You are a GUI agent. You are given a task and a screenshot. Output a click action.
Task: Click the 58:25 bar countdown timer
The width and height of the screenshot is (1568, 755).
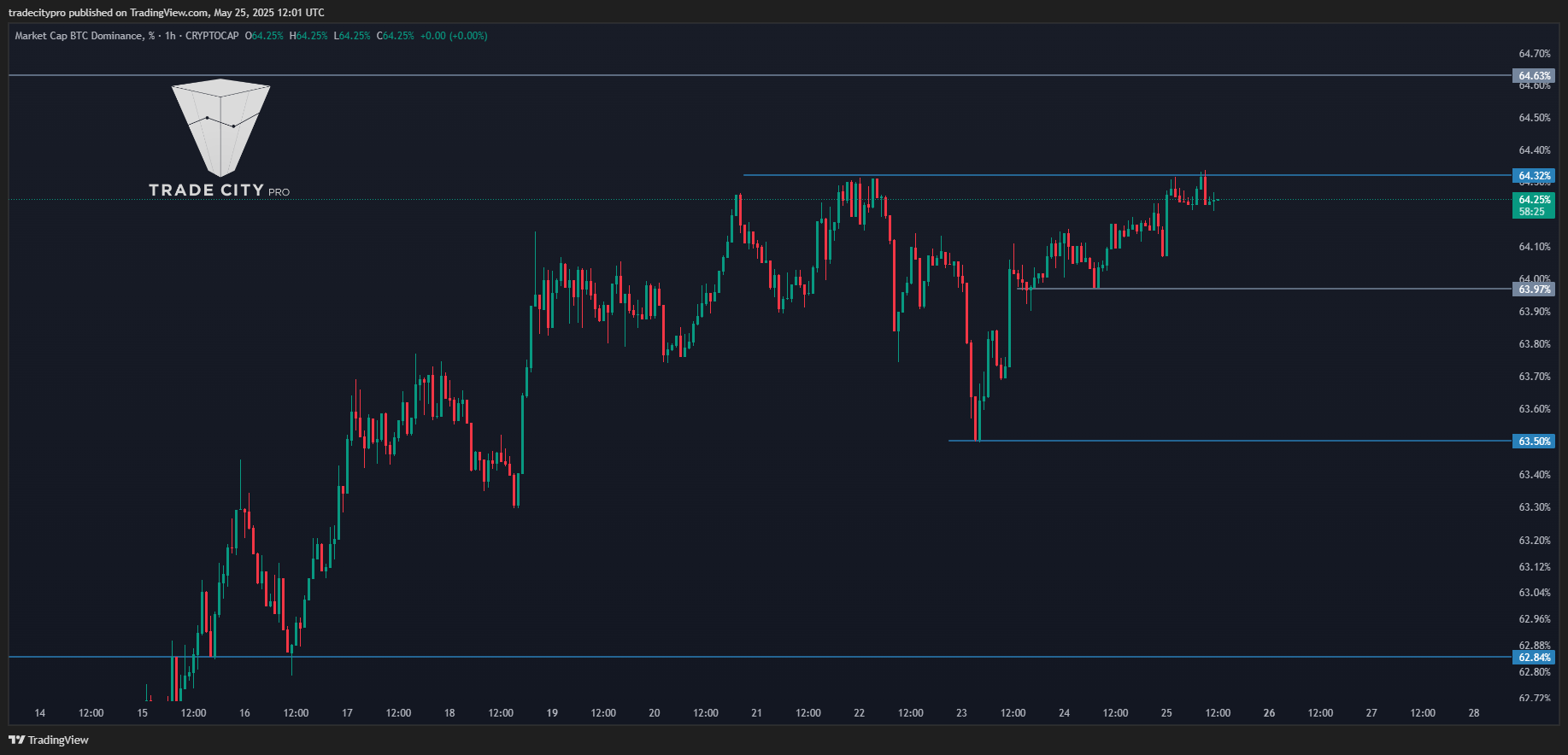pyautogui.click(x=1532, y=212)
